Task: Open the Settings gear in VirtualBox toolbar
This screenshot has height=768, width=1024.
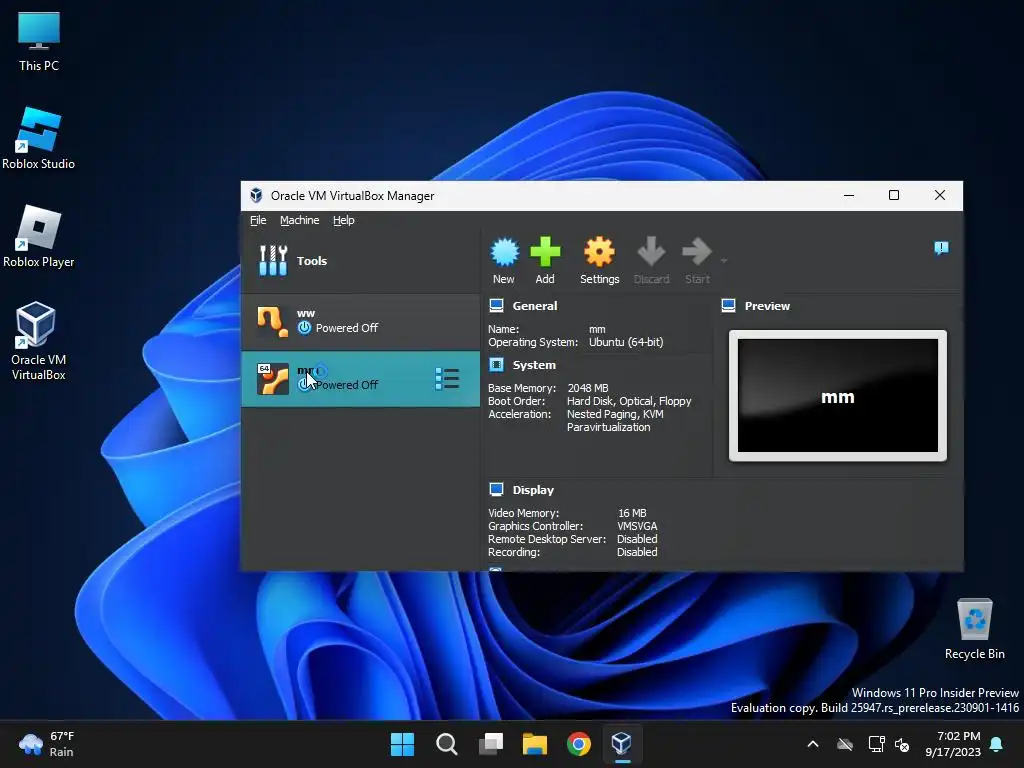Action: point(600,253)
